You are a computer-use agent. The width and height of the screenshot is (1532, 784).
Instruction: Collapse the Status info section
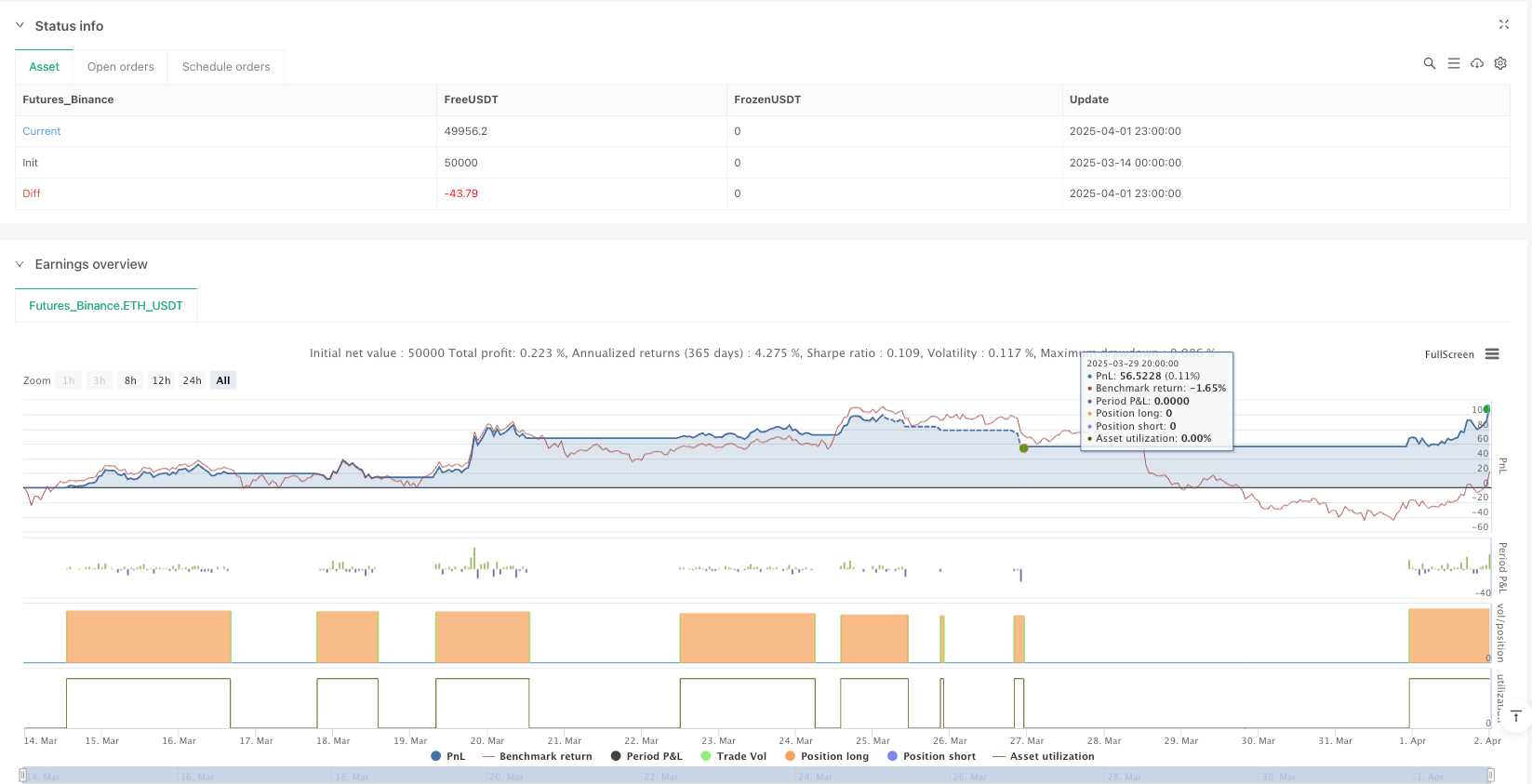(20, 26)
